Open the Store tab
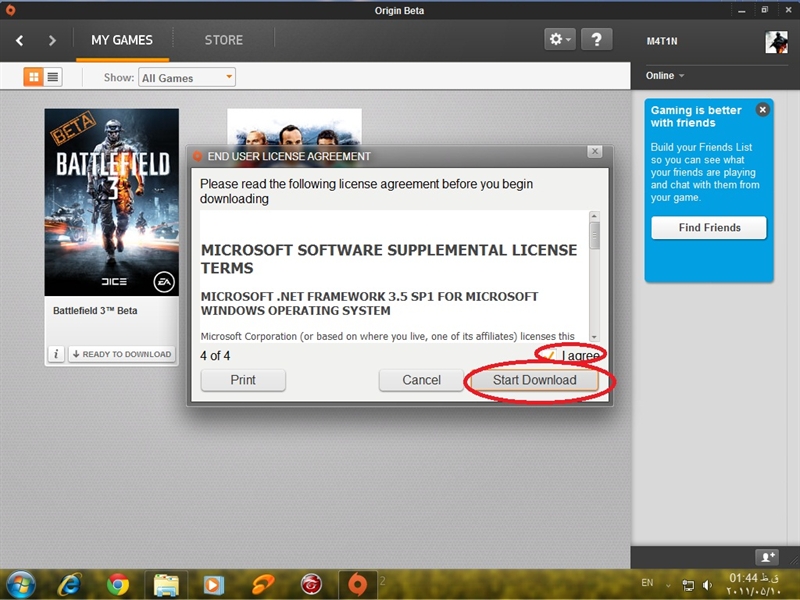The image size is (800, 600). tap(223, 41)
